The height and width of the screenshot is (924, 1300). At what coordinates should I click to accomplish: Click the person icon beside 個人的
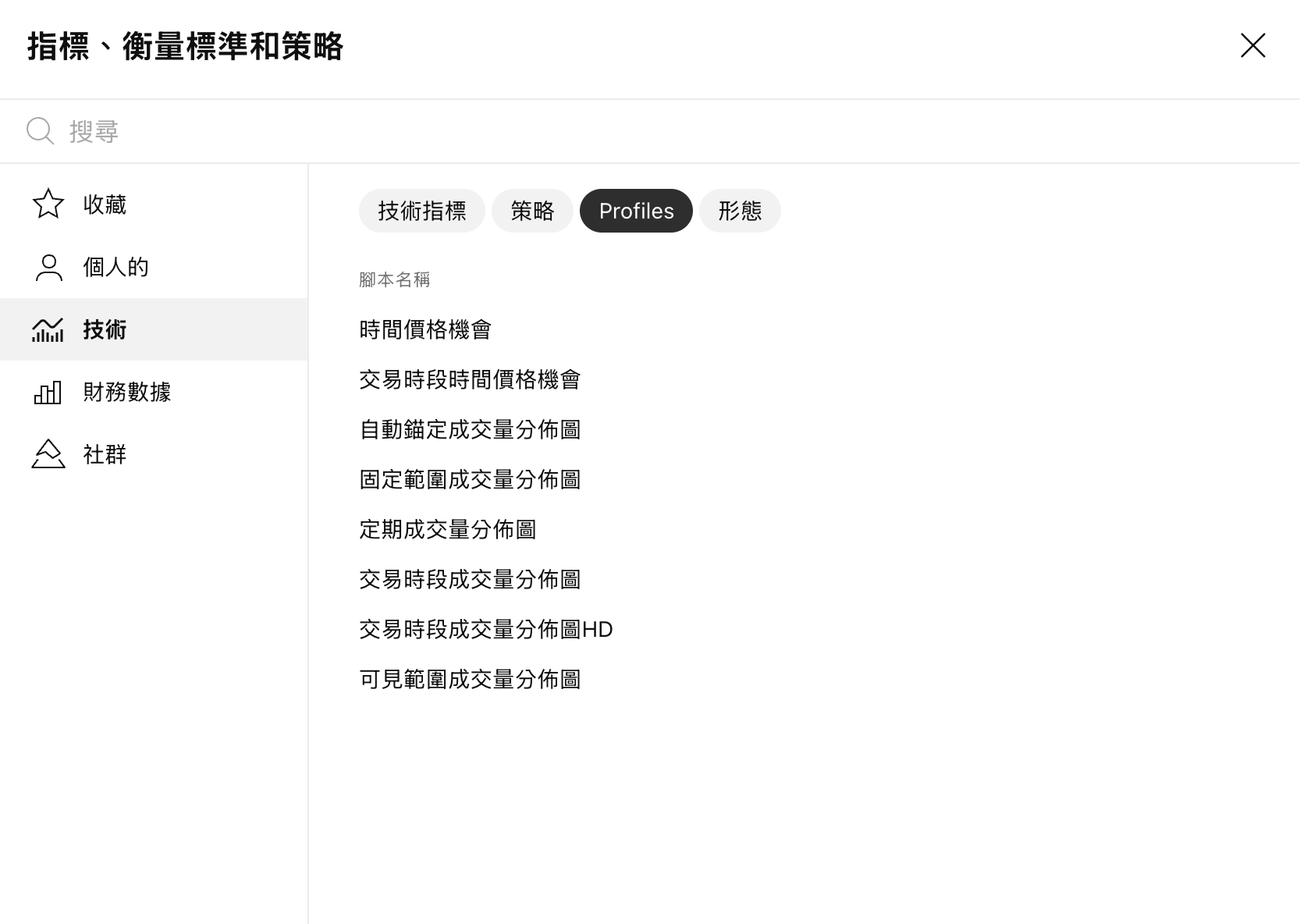pos(48,267)
